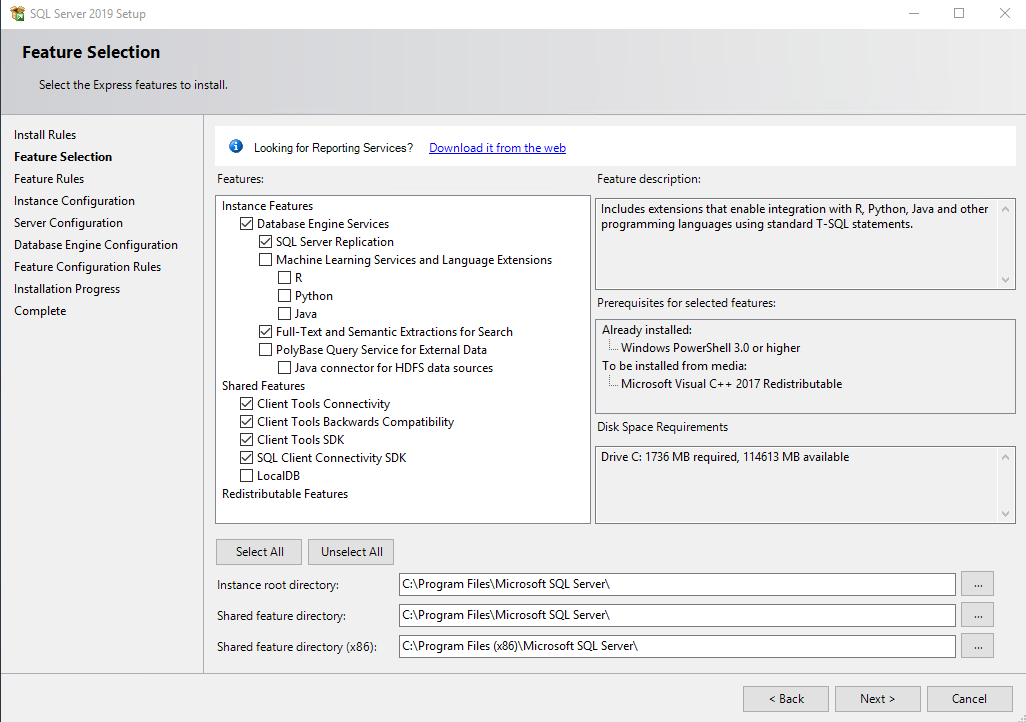Enable Machine Learning Services and Language Extensions
Screen dimensions: 1026x722
coord(266,260)
